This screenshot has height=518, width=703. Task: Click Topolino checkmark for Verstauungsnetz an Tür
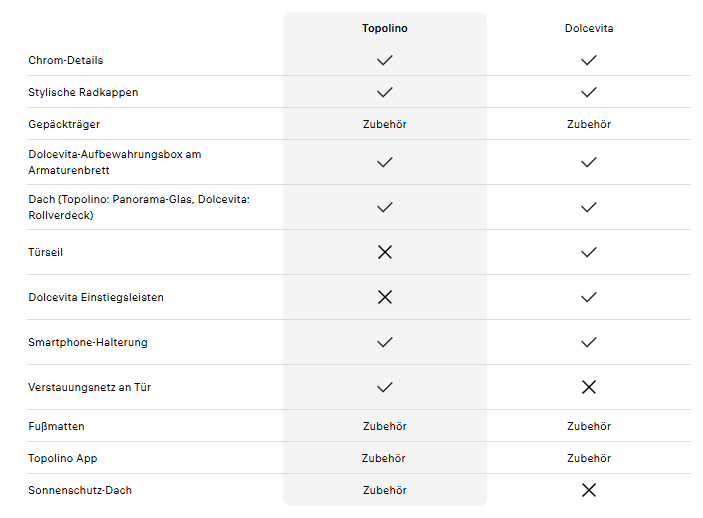pos(385,387)
